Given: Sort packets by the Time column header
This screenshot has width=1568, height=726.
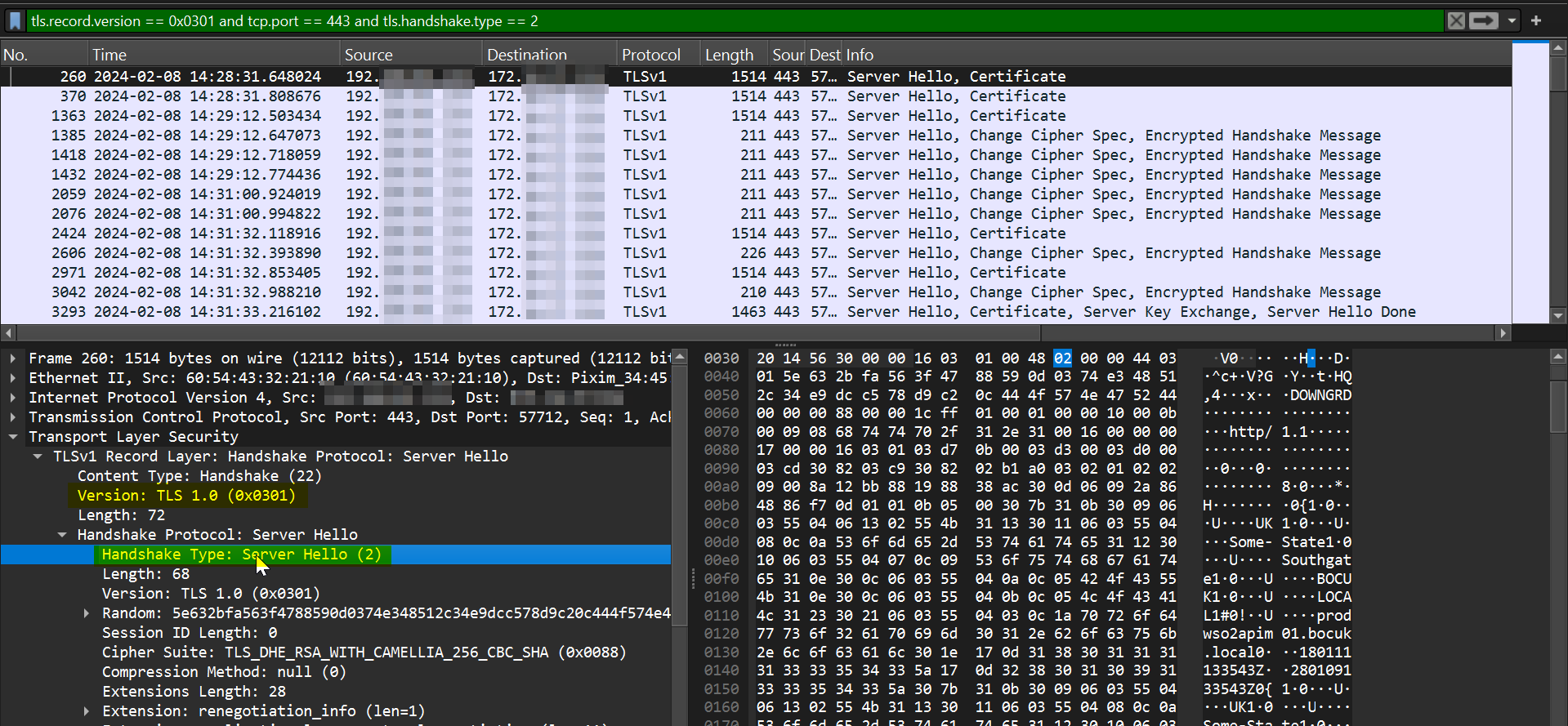Looking at the screenshot, I should pyautogui.click(x=109, y=55).
